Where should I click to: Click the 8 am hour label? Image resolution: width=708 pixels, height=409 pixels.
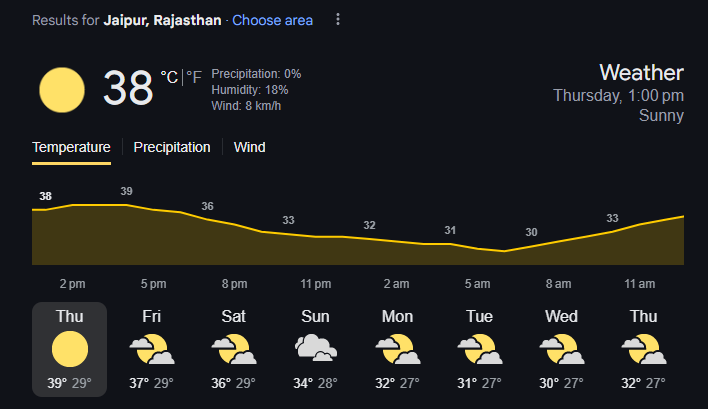click(x=559, y=284)
